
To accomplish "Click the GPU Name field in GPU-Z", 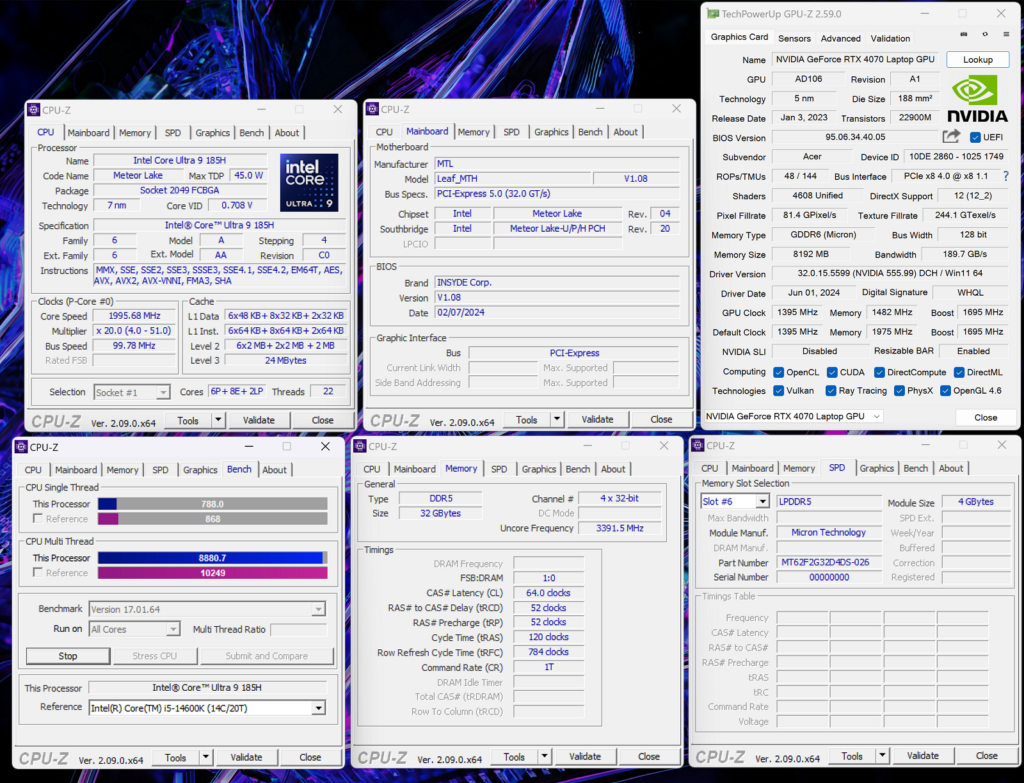I will pyautogui.click(x=855, y=59).
